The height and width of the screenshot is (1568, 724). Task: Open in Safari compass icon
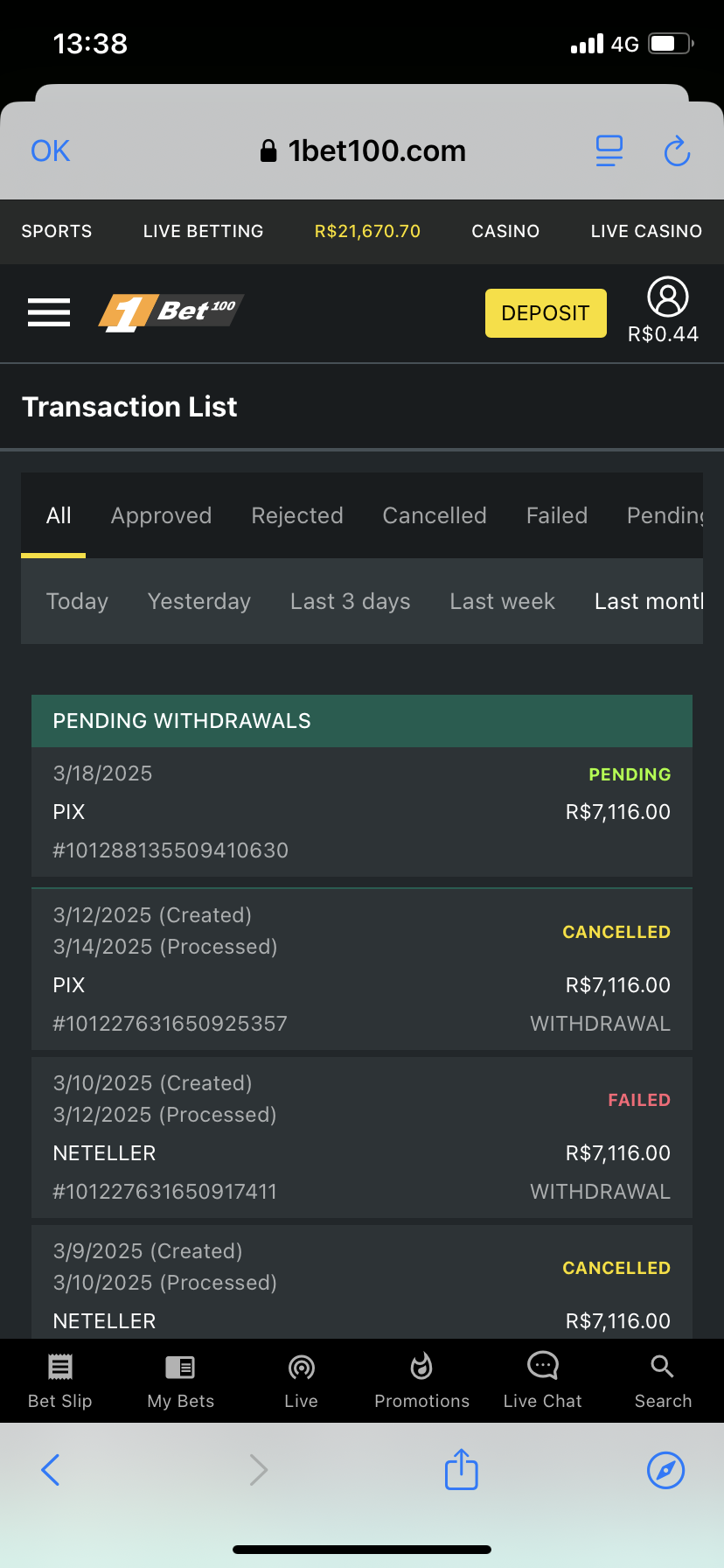[665, 1470]
